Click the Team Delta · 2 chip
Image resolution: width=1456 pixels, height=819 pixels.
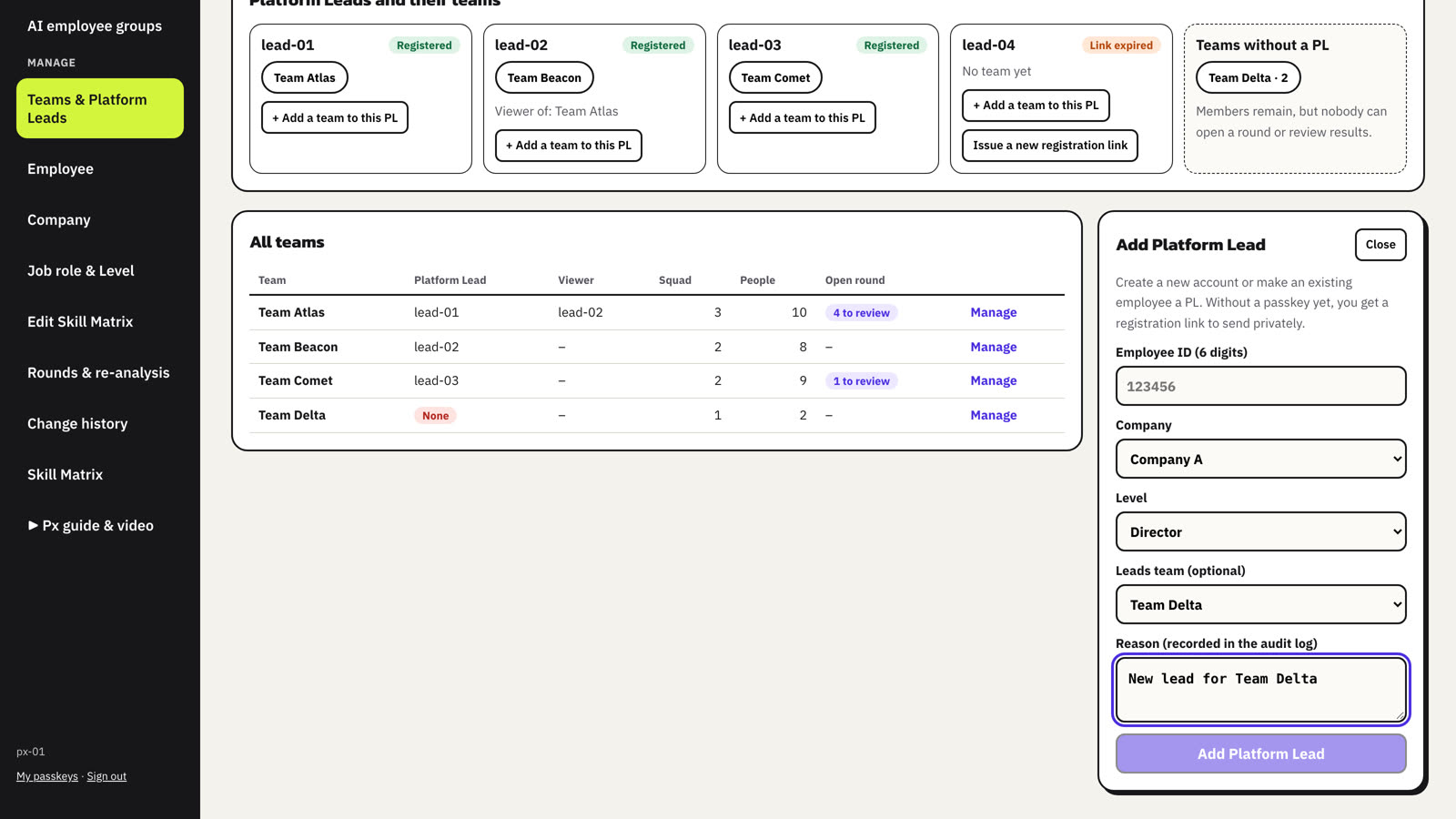point(1249,77)
